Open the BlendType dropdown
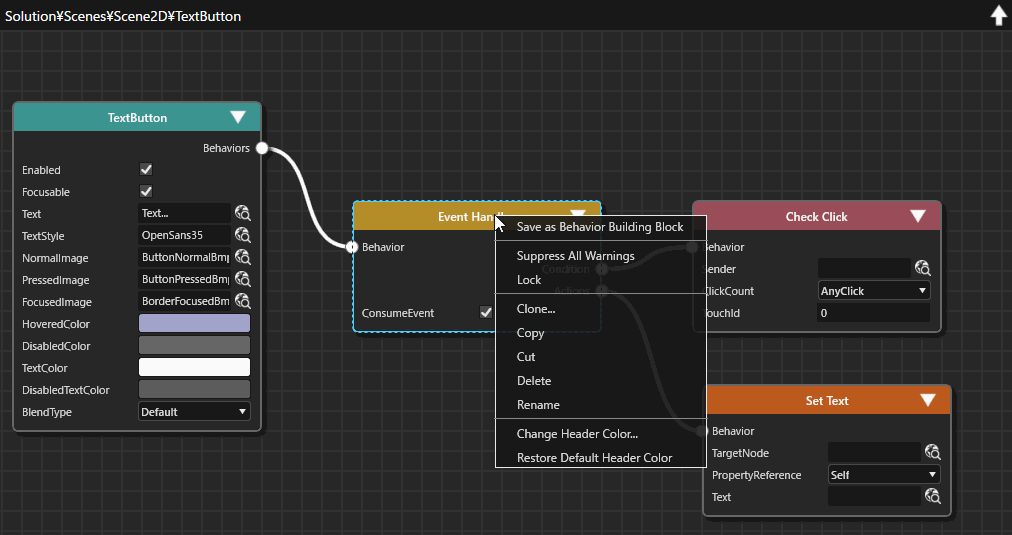 pos(194,412)
